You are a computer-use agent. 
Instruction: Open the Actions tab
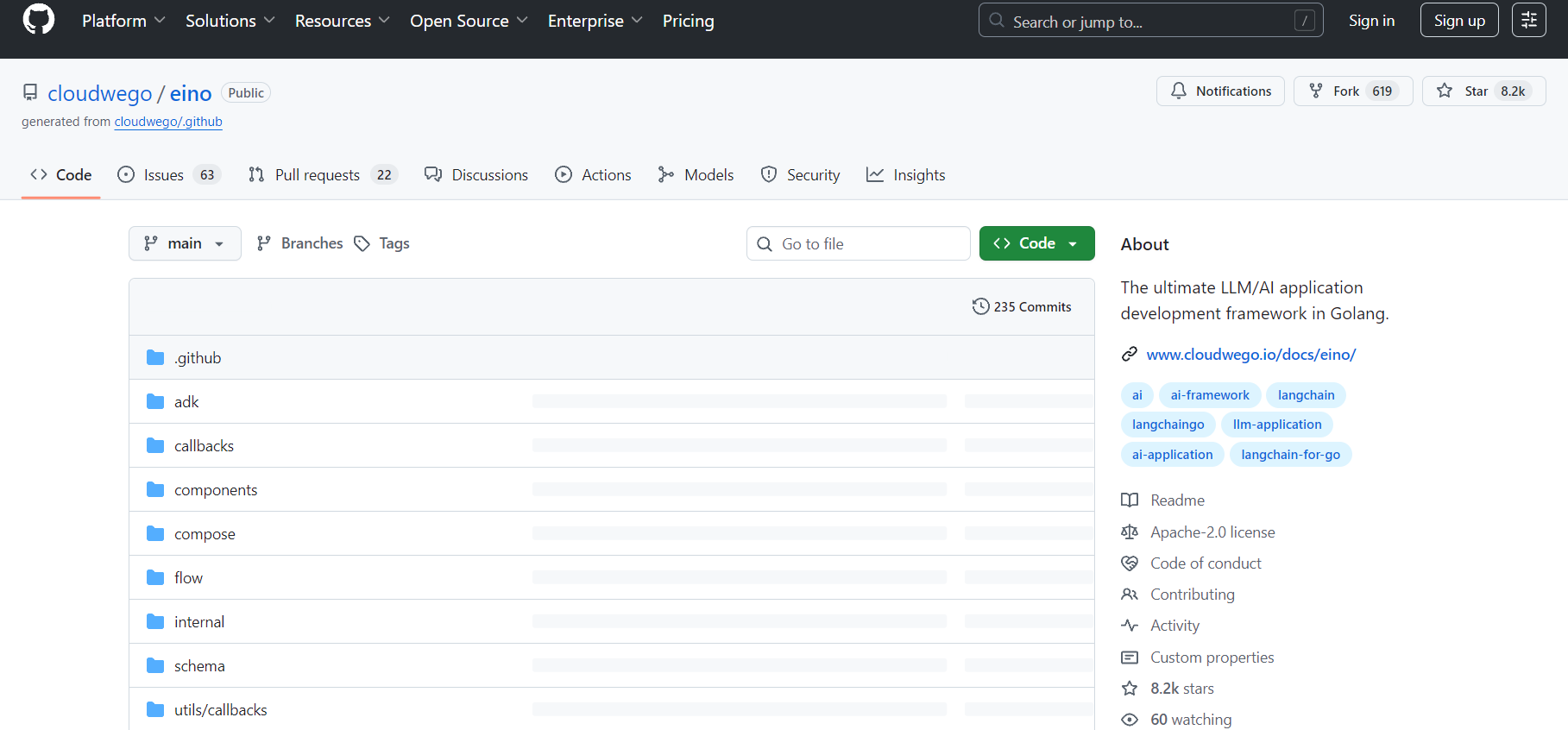click(x=594, y=175)
